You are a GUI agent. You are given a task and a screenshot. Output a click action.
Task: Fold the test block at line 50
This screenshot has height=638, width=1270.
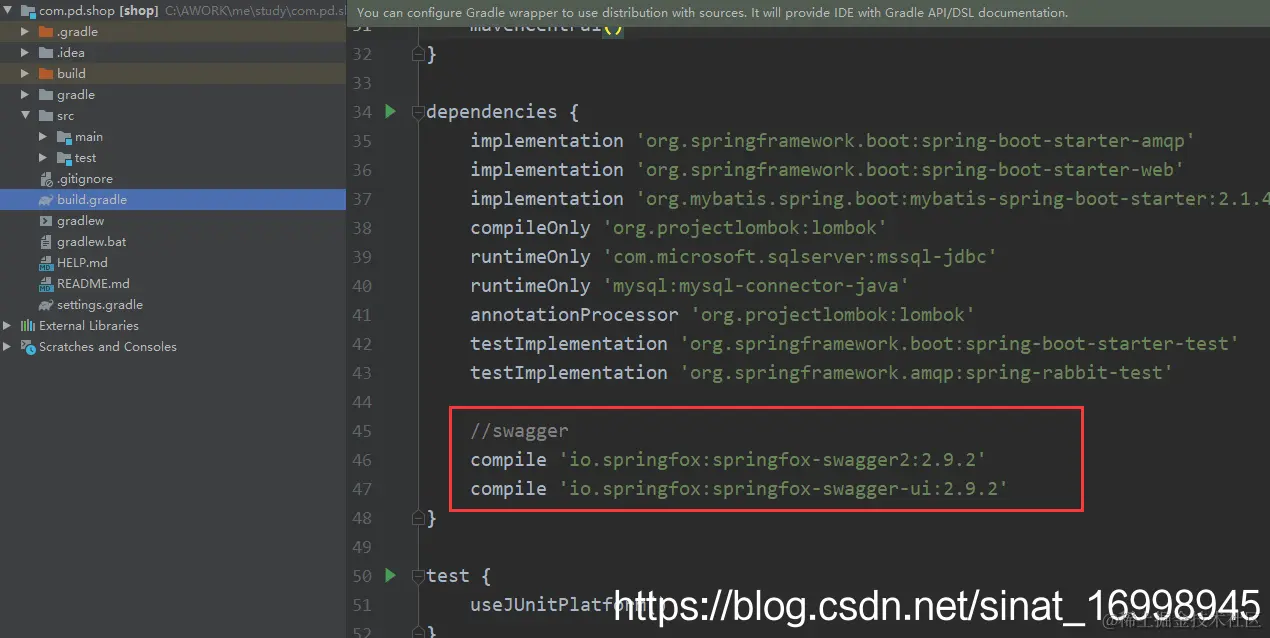(x=418, y=576)
